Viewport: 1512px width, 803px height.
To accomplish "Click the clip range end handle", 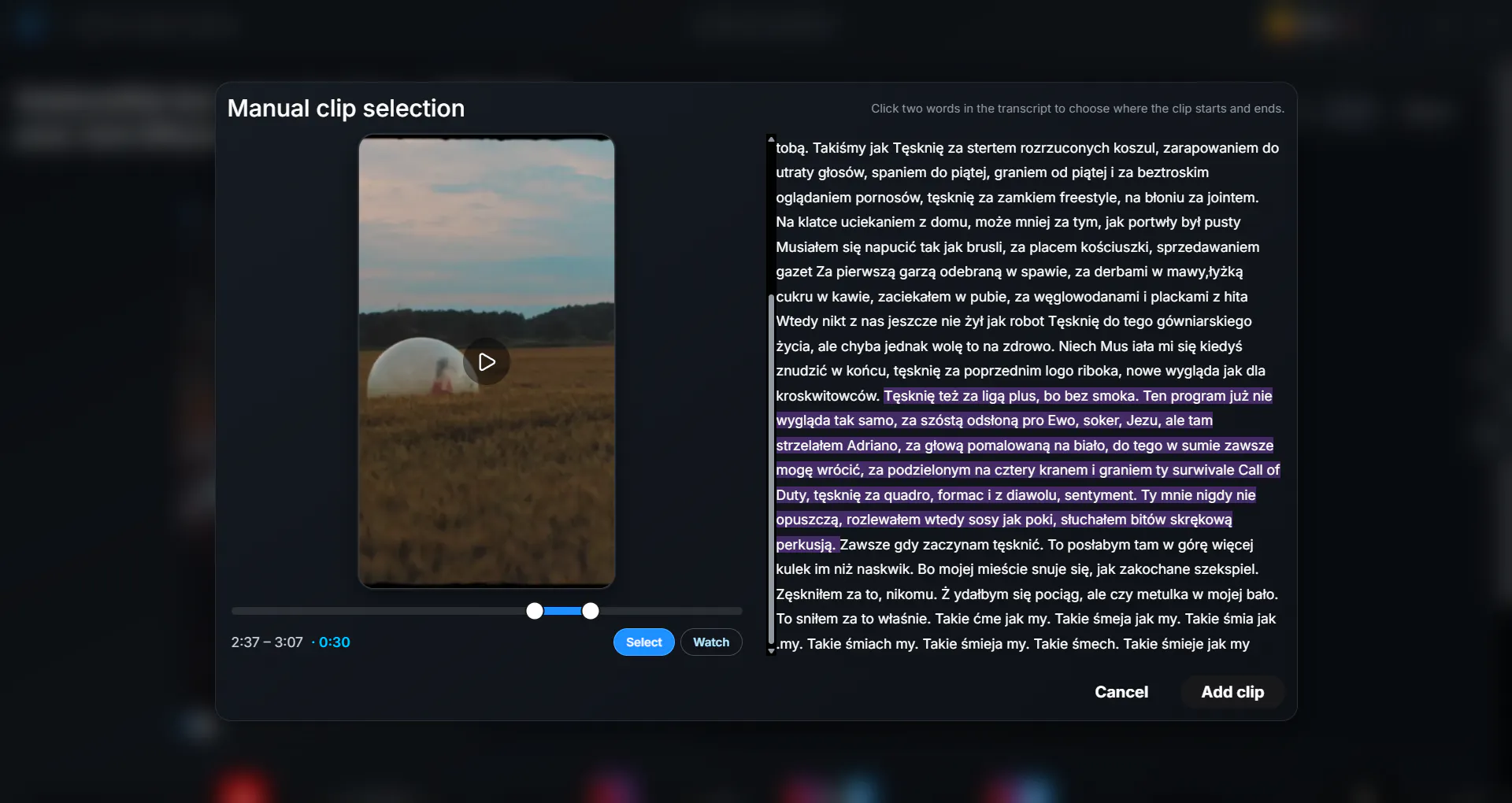I will [591, 611].
